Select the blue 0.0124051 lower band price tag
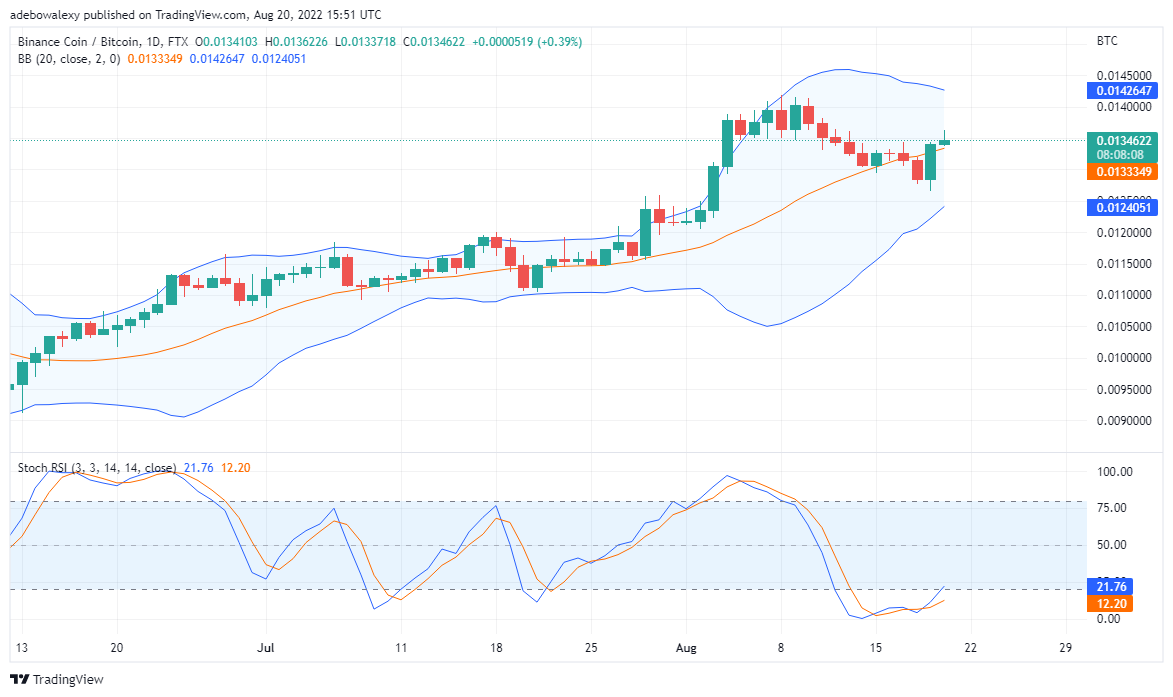The image size is (1173, 697). tap(1122, 207)
